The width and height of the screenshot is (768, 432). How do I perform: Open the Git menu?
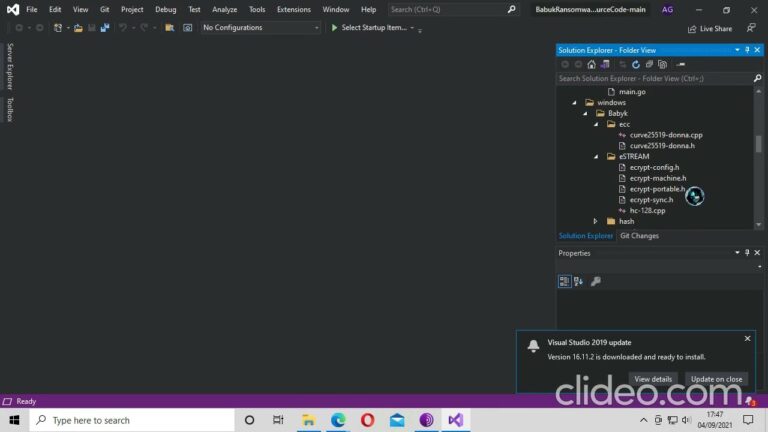104,9
